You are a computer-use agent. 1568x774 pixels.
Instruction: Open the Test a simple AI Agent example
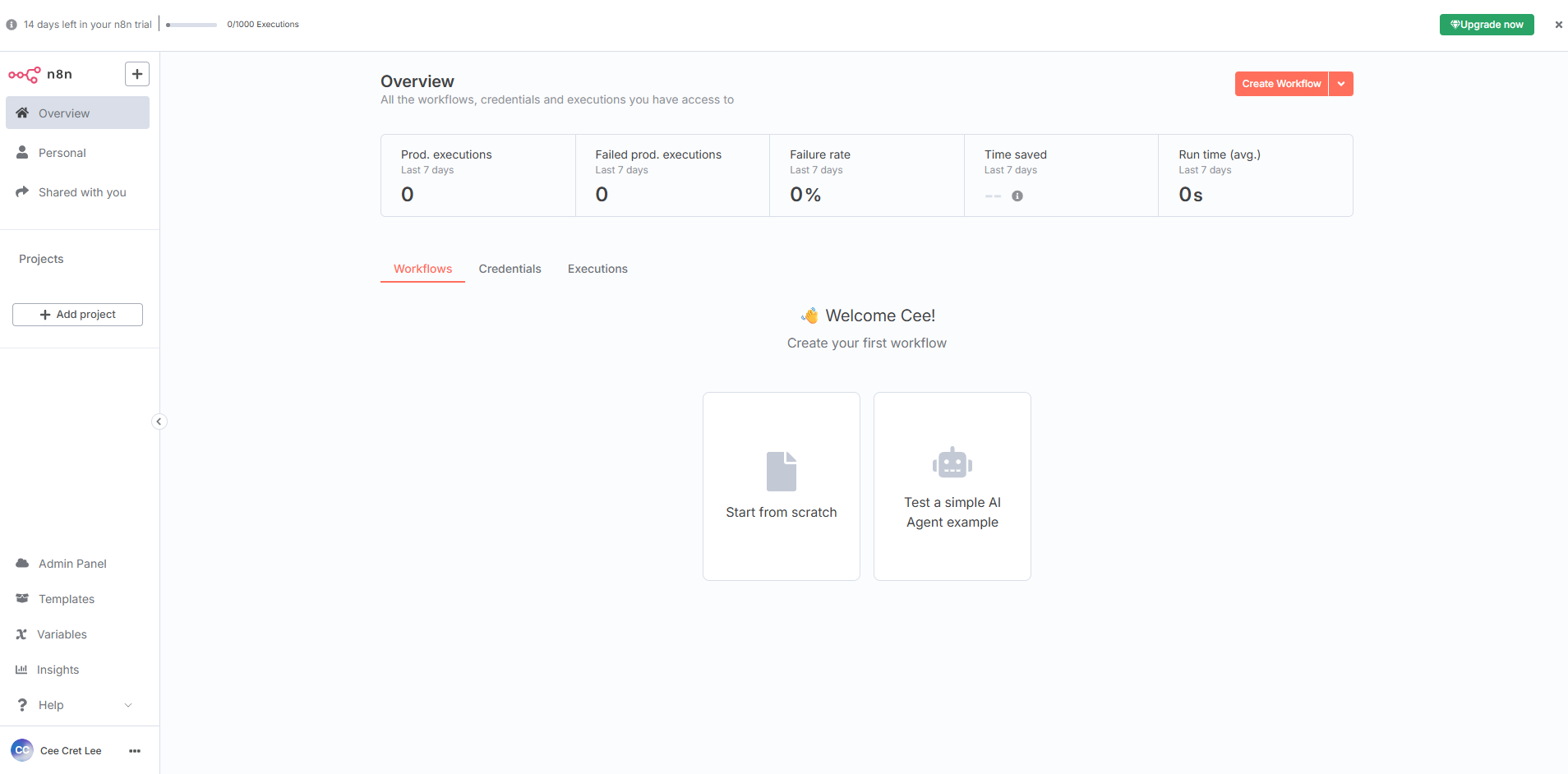[952, 486]
